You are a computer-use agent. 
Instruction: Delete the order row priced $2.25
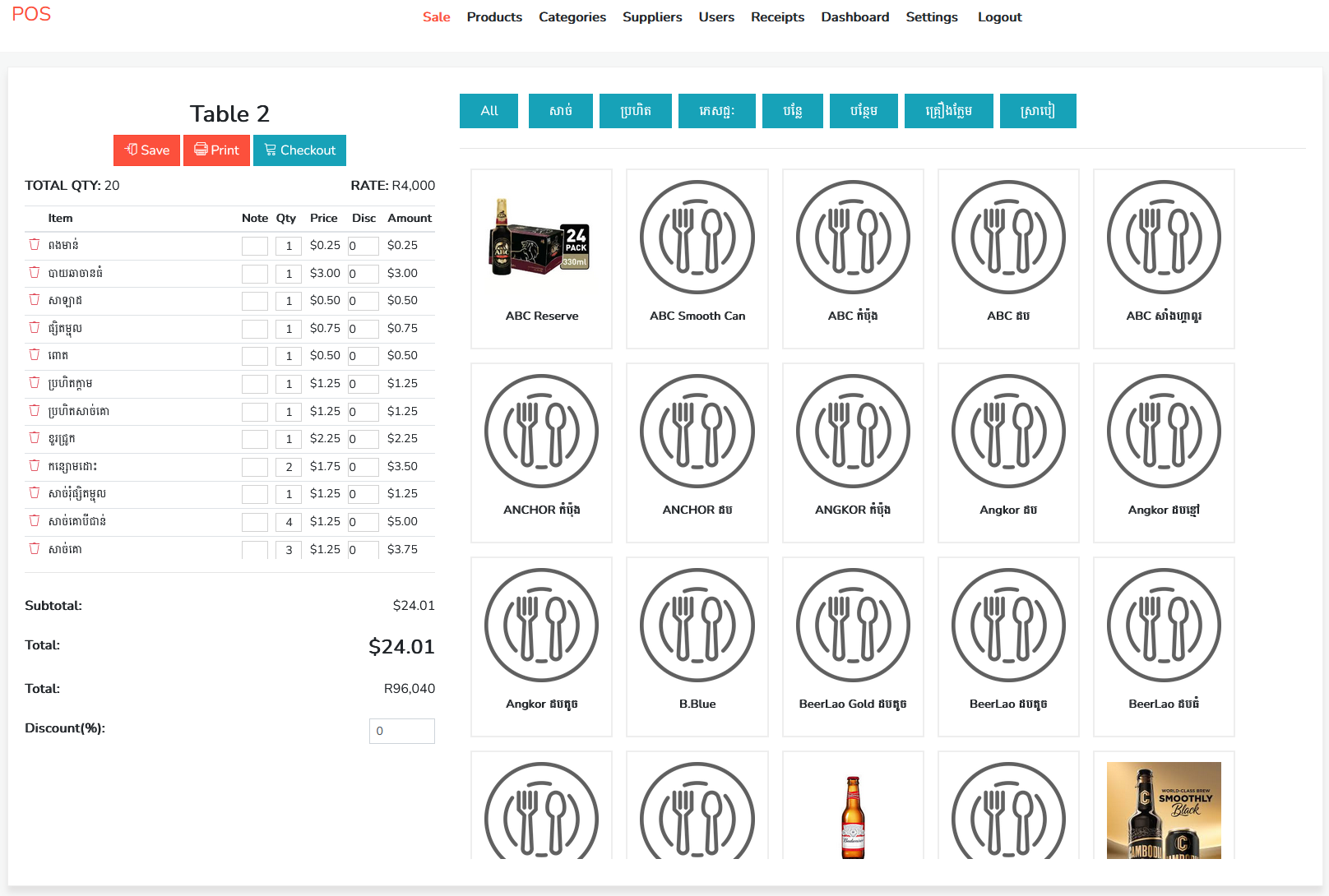tap(35, 438)
